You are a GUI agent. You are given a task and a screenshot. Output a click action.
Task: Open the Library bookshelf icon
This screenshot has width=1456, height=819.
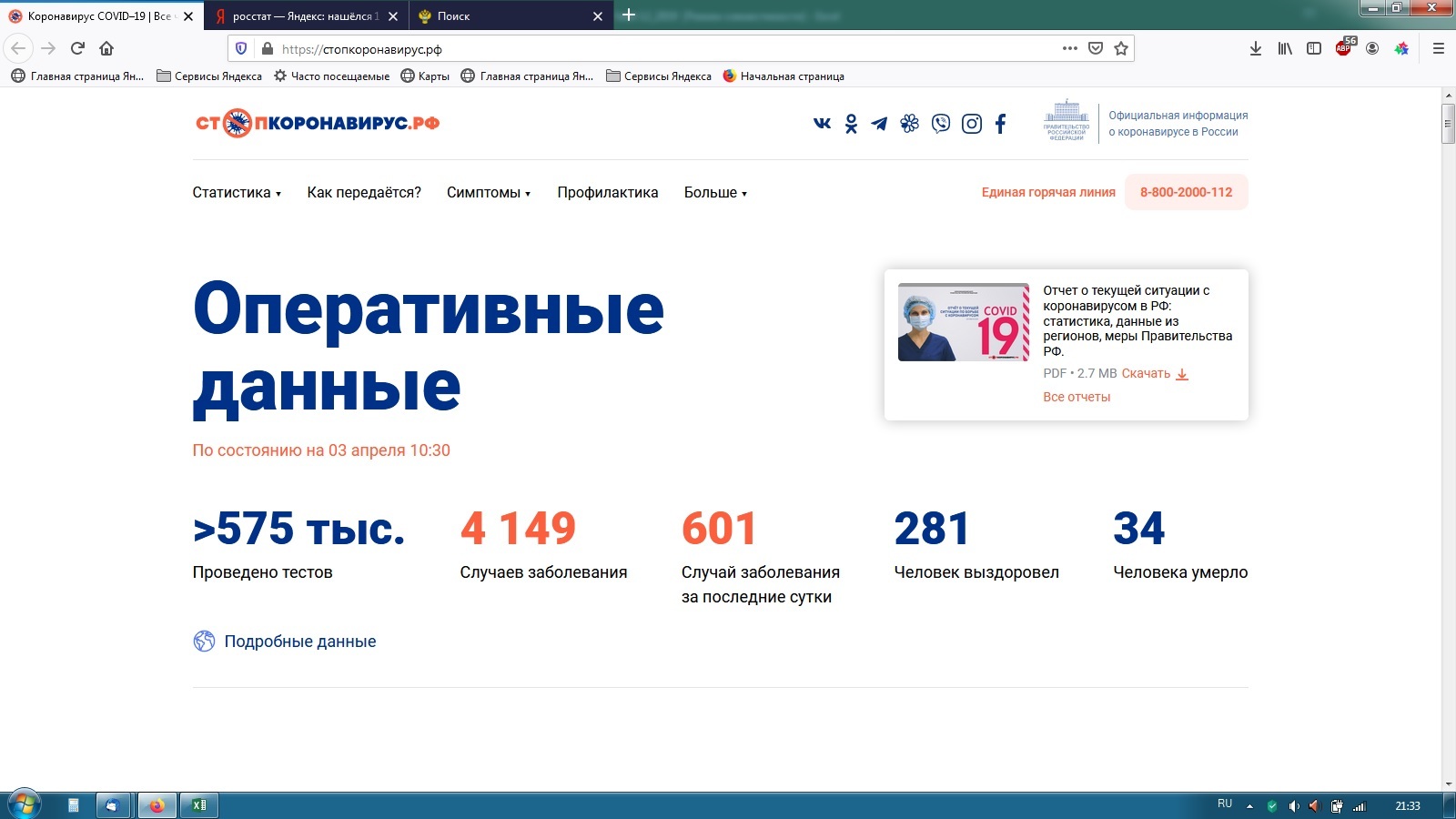tap(1285, 48)
